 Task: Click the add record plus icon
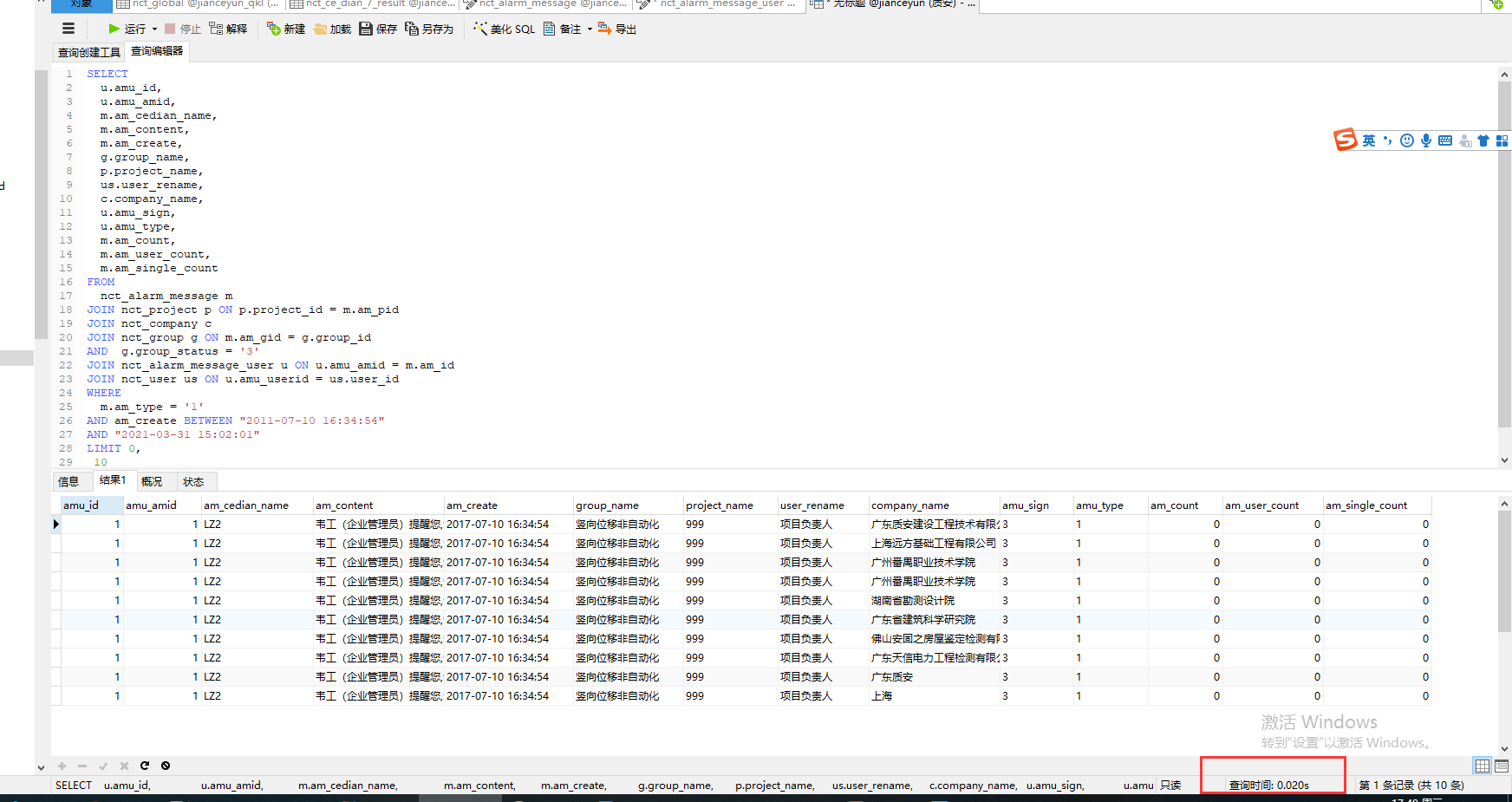[62, 766]
